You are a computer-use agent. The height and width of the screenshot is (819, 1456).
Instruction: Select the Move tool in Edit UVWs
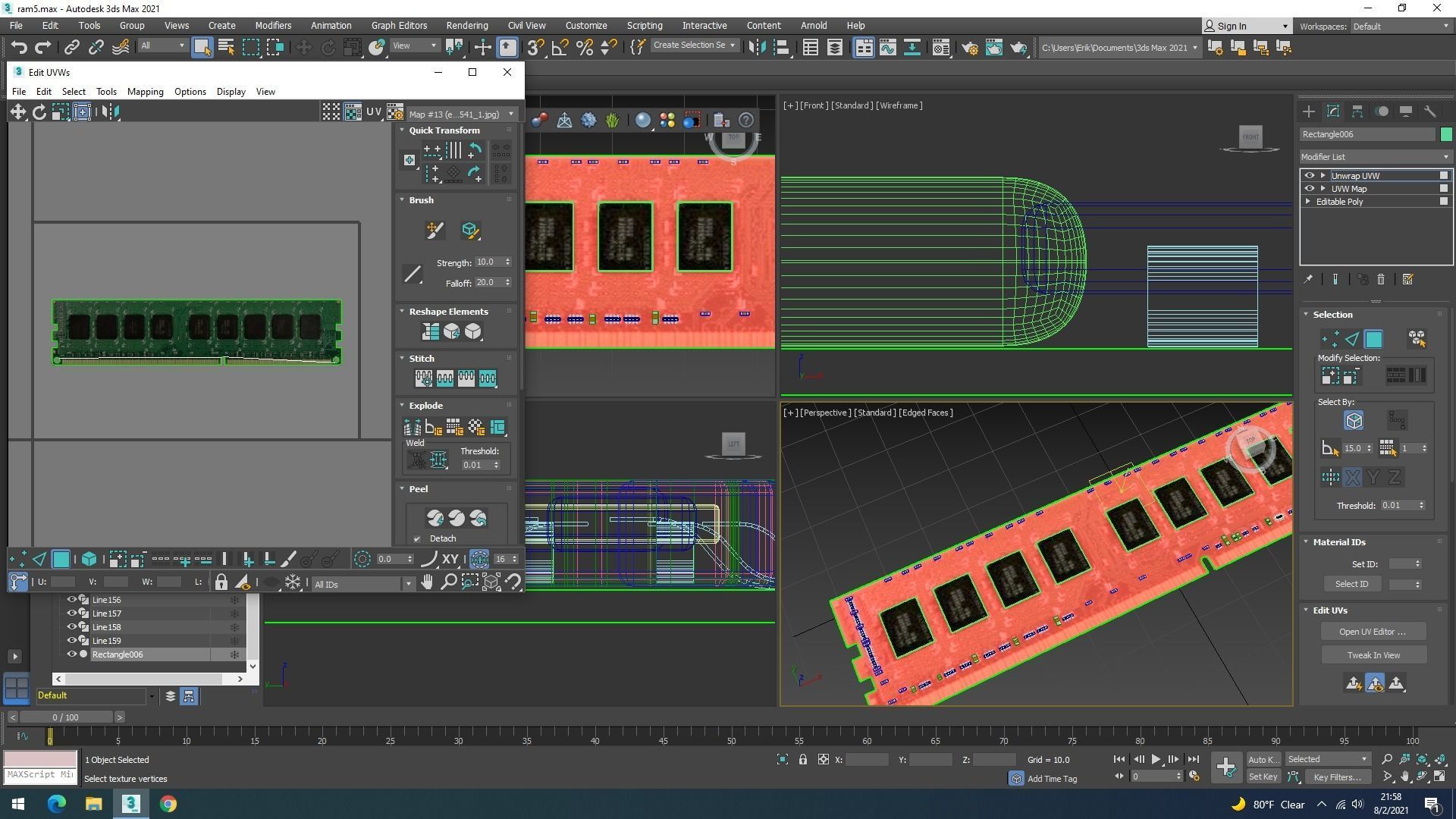[x=17, y=112]
